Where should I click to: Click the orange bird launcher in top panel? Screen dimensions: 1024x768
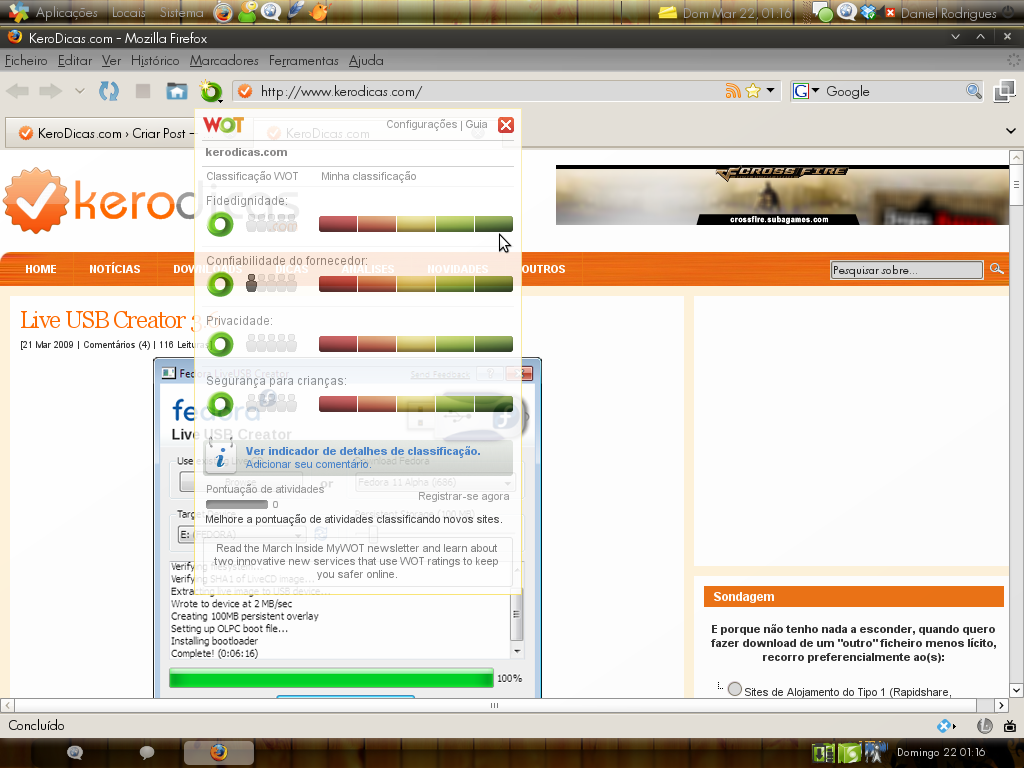[319, 12]
